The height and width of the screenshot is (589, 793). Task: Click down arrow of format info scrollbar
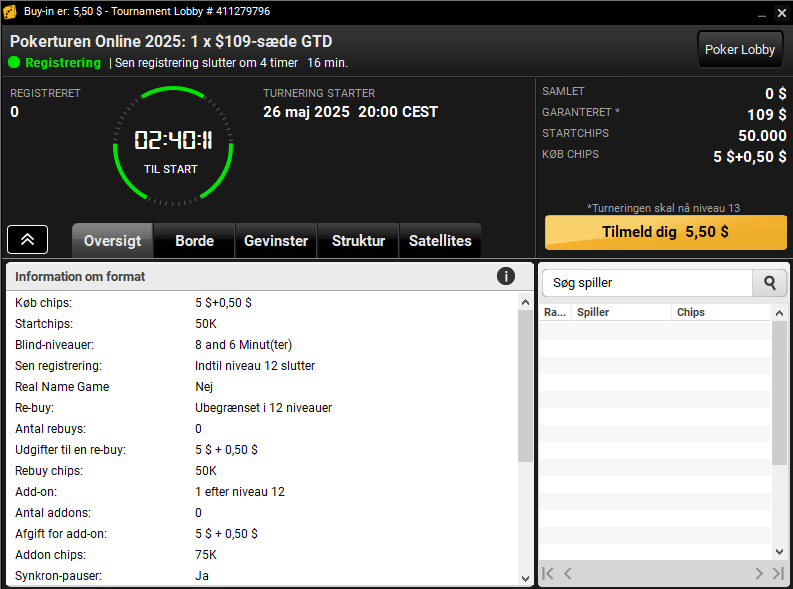tap(525, 578)
